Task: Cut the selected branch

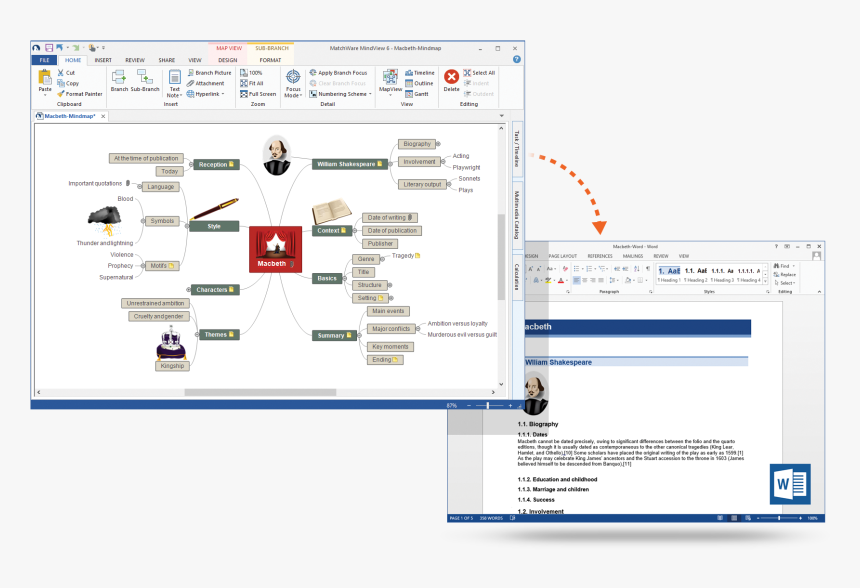Action: [66, 72]
